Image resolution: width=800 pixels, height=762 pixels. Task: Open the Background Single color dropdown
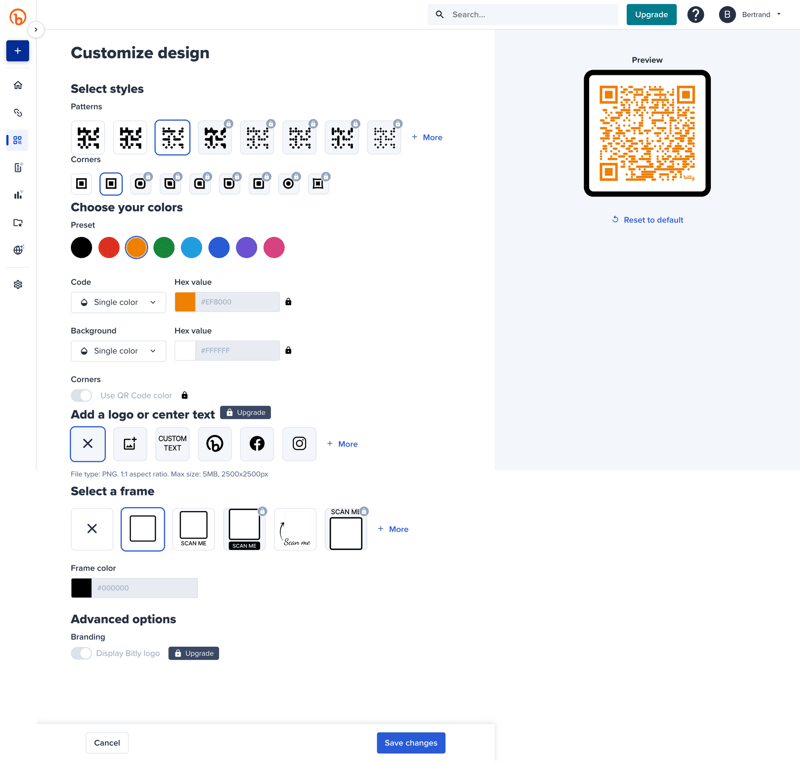pyautogui.click(x=118, y=351)
